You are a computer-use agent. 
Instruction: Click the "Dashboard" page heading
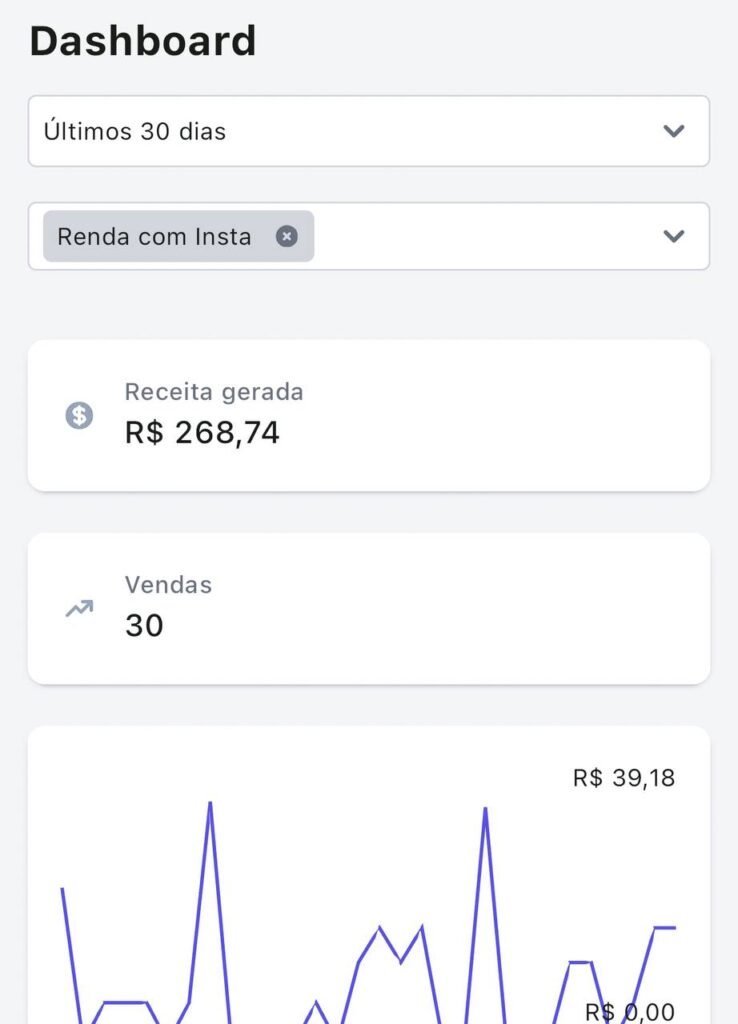[143, 42]
